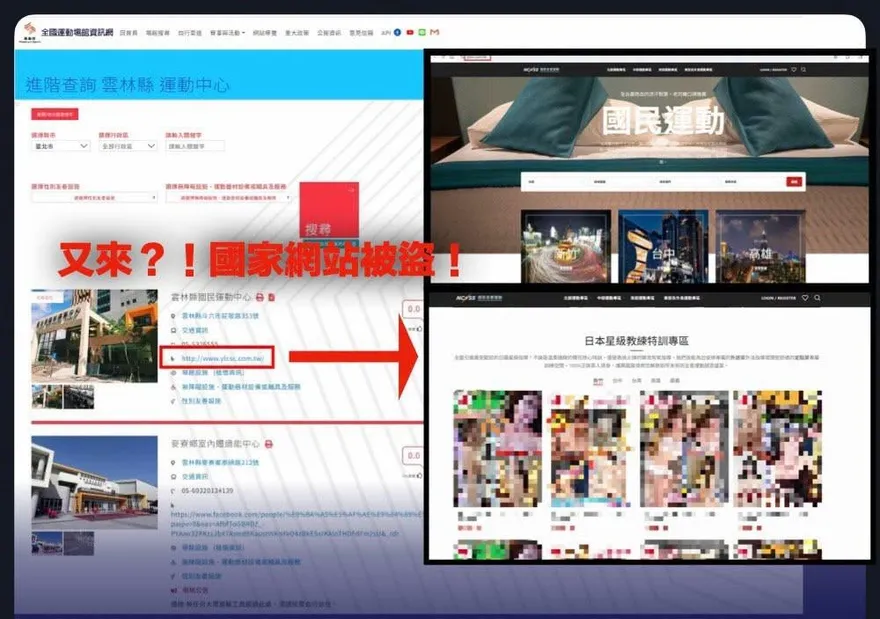The height and width of the screenshot is (619, 880).
Task: Open the 高雄 city card
Action: tap(760, 247)
